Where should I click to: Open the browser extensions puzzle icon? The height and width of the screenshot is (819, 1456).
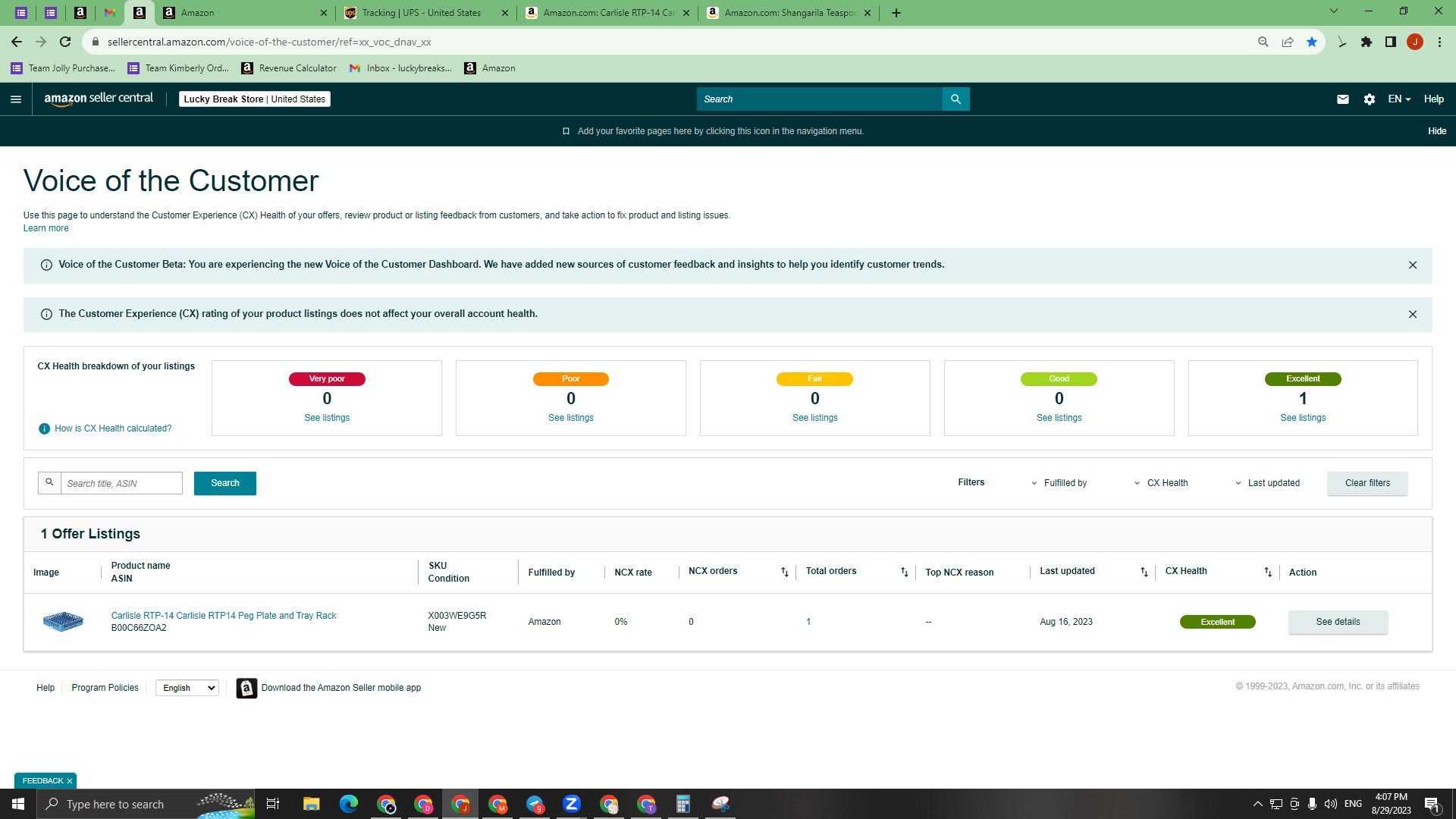pyautogui.click(x=1367, y=42)
